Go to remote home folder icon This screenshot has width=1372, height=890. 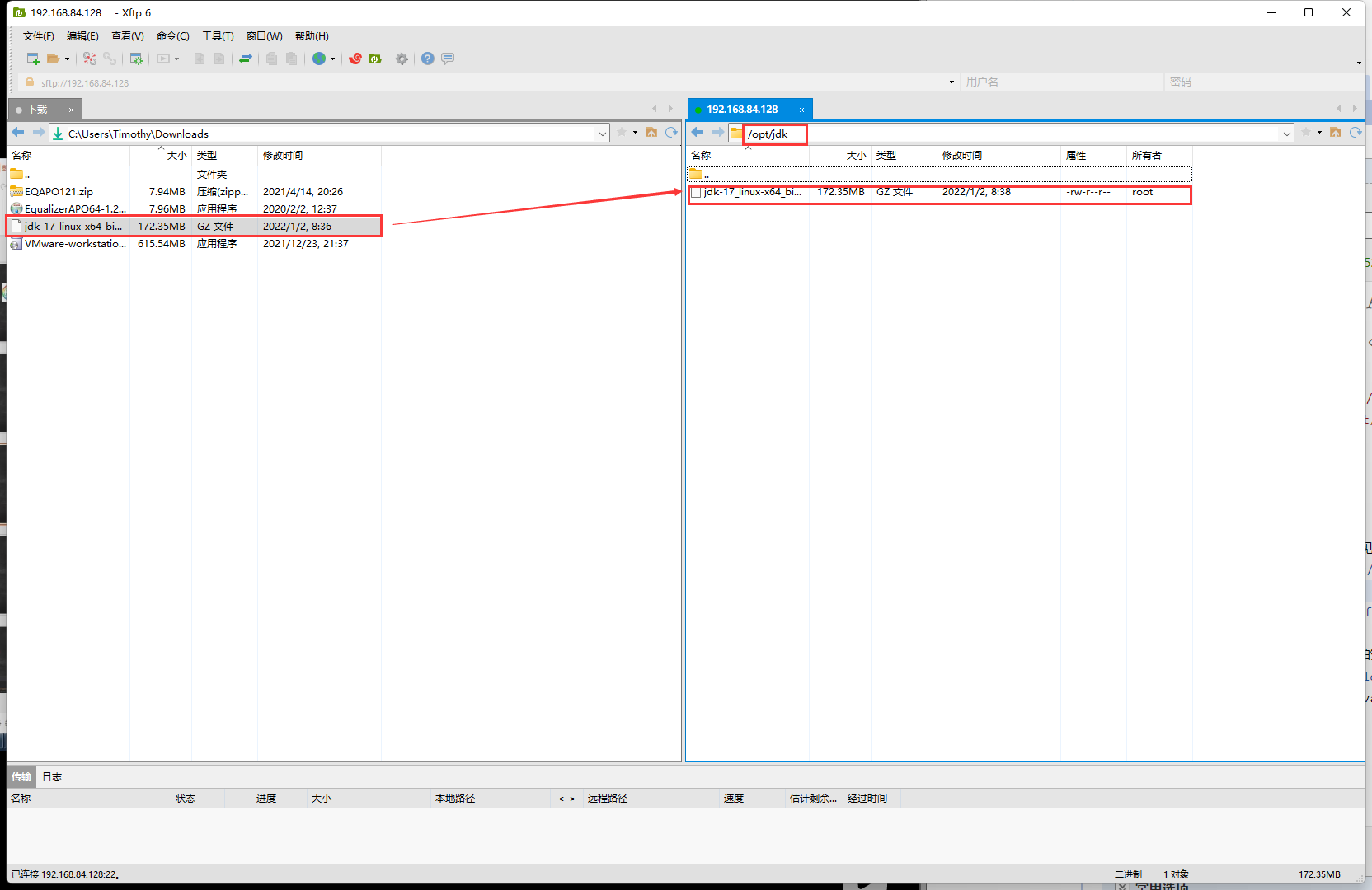[x=1336, y=133]
